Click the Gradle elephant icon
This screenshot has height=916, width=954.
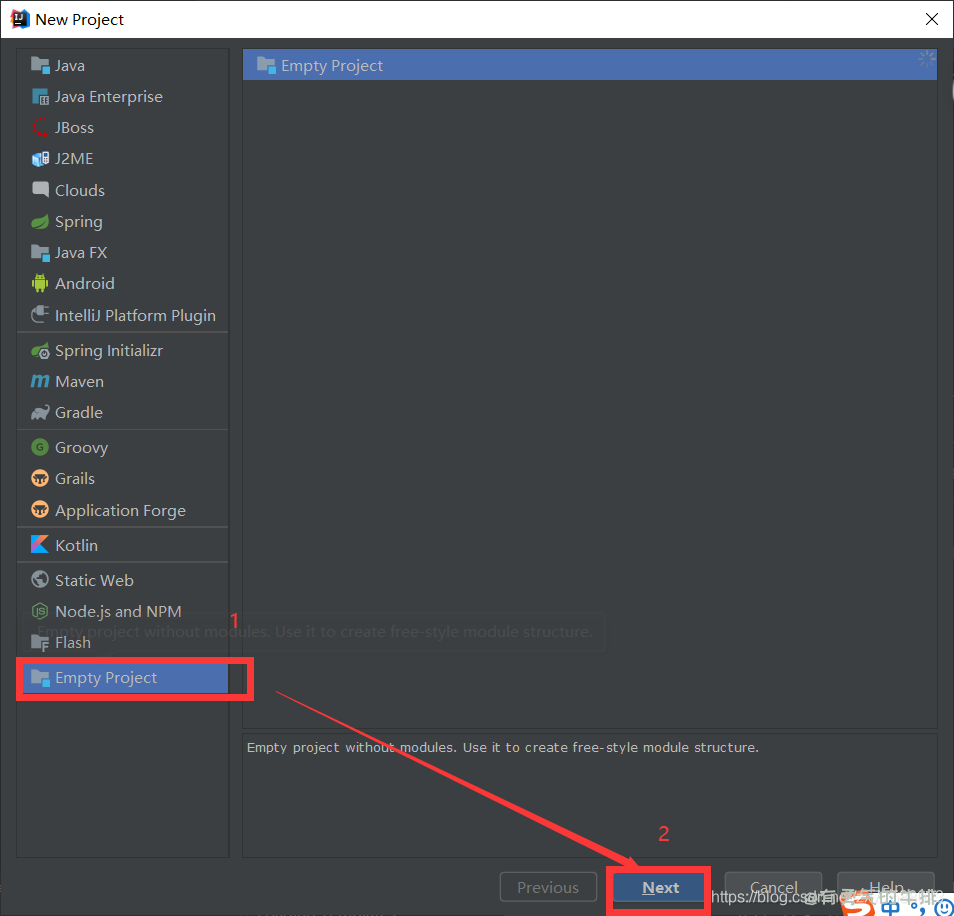coord(40,413)
